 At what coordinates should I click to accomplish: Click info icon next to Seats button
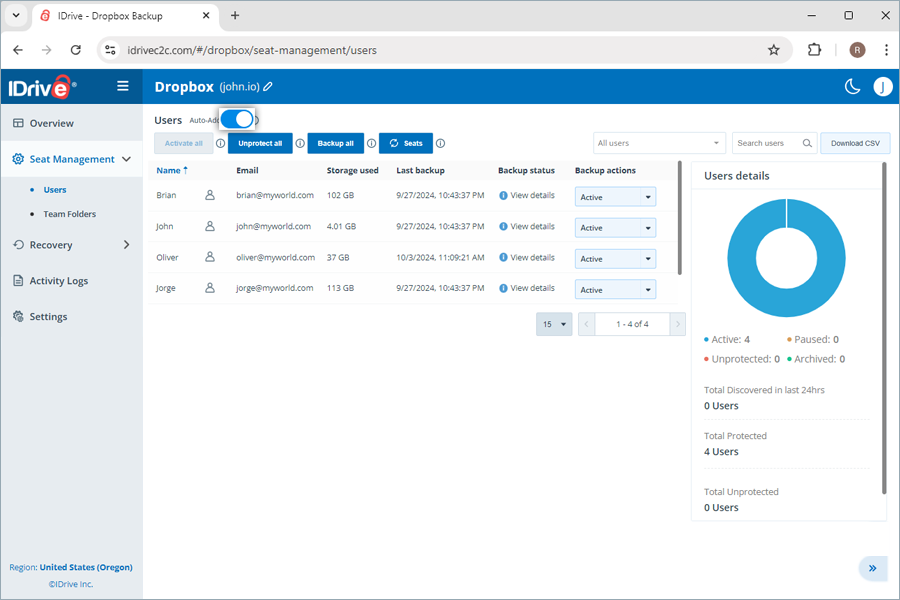click(440, 144)
